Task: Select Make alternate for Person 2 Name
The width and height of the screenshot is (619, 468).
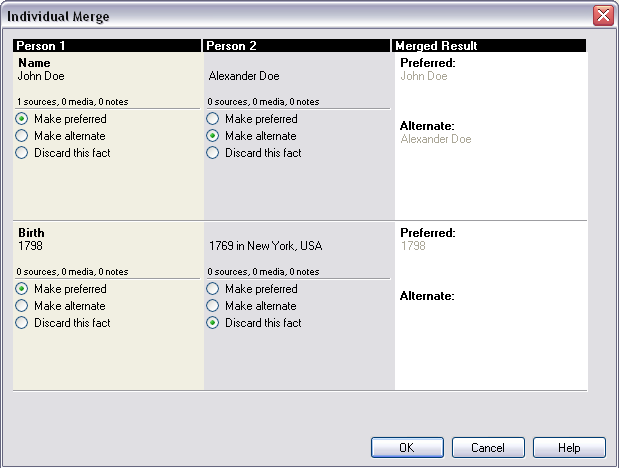Action: (x=213, y=136)
